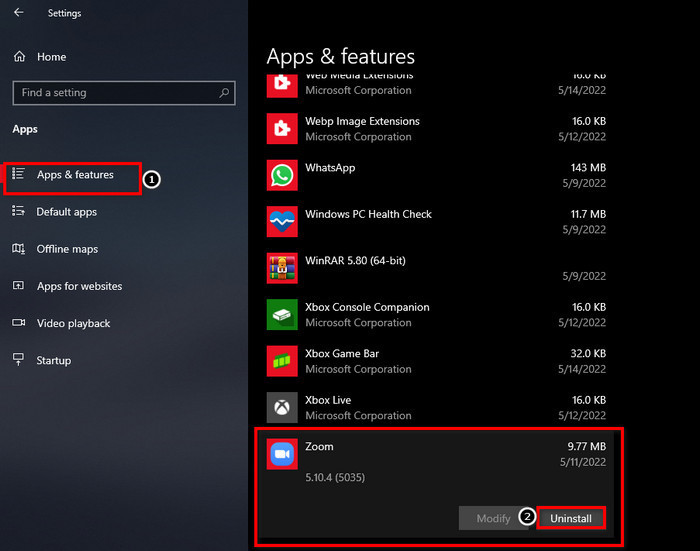The image size is (700, 551).
Task: Select the WhatsApp list entry name
Action: (330, 168)
